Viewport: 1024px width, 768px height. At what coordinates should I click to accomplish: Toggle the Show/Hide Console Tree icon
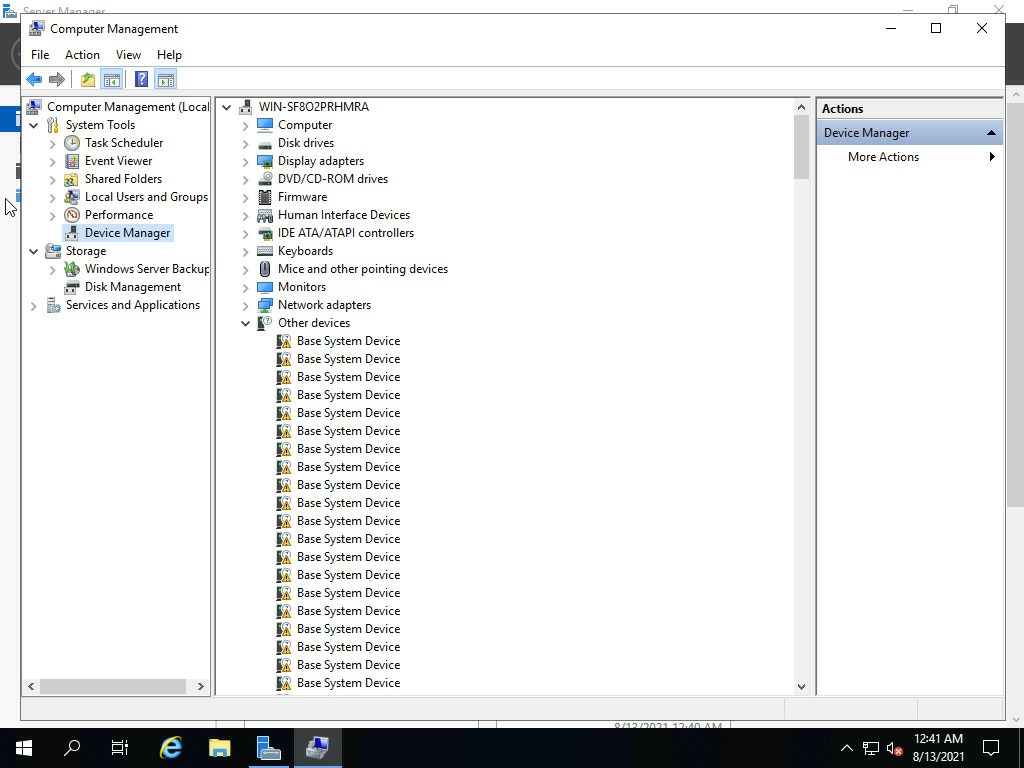point(112,80)
